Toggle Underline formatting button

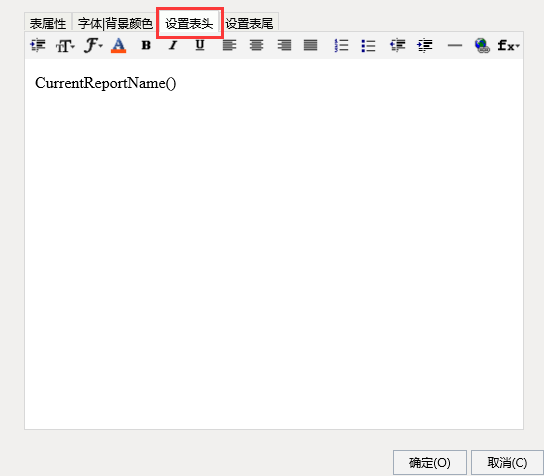pos(200,45)
